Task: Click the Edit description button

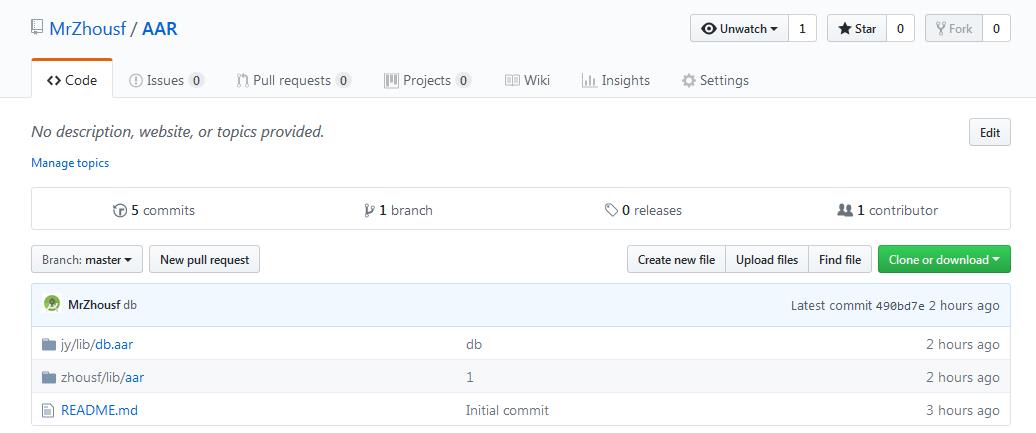Action: 990,132
